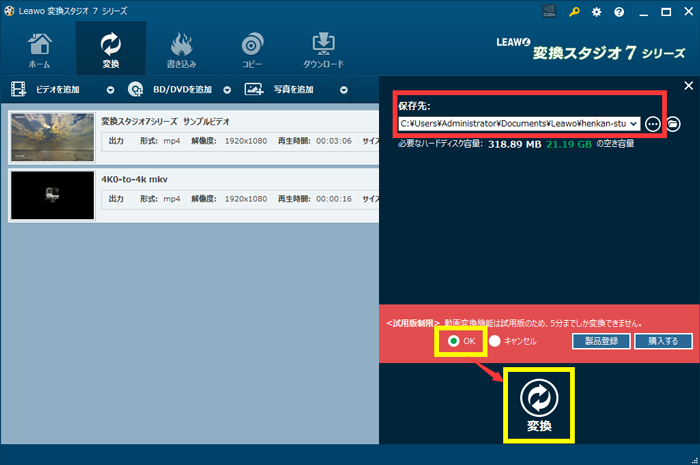Maximize the Leawo window
The height and width of the screenshot is (465, 700).
(666, 12)
